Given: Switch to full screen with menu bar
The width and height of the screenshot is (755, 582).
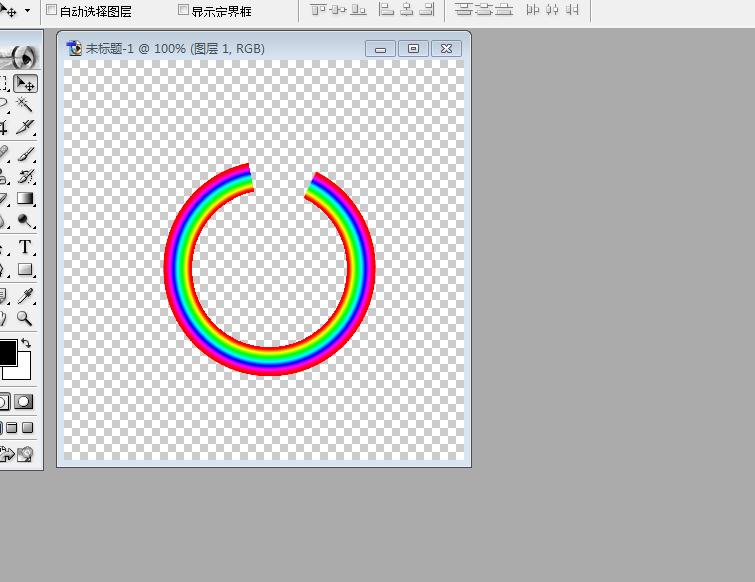Looking at the screenshot, I should [x=12, y=427].
